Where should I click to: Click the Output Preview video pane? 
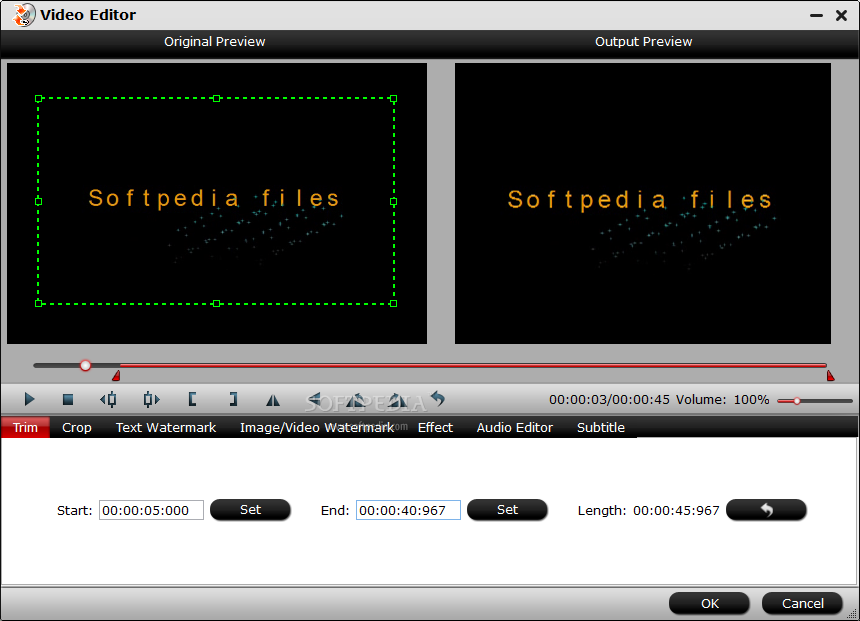coord(643,204)
